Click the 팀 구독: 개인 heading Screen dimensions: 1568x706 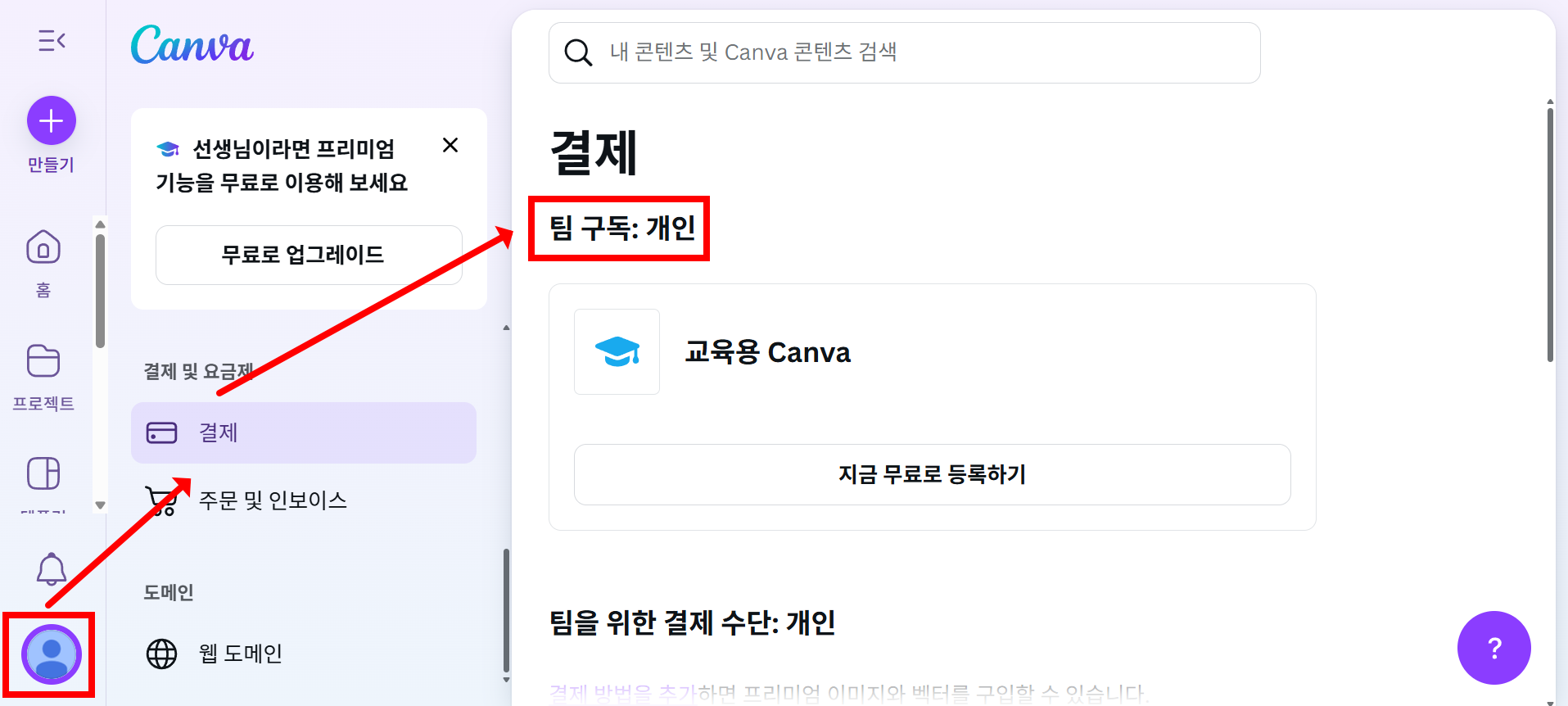(622, 228)
